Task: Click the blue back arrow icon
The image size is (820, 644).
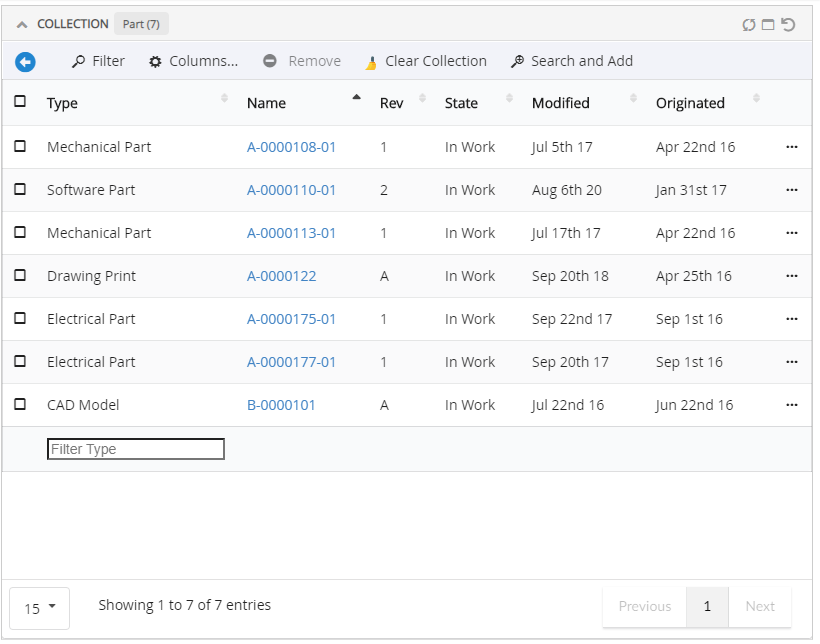Action: pyautogui.click(x=25, y=62)
